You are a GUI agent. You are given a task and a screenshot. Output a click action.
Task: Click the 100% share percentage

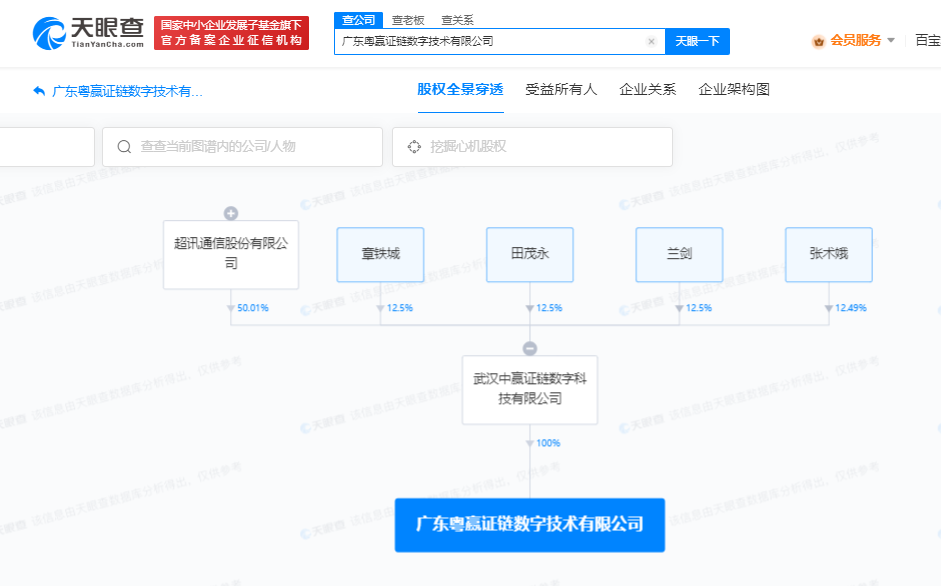(548, 443)
